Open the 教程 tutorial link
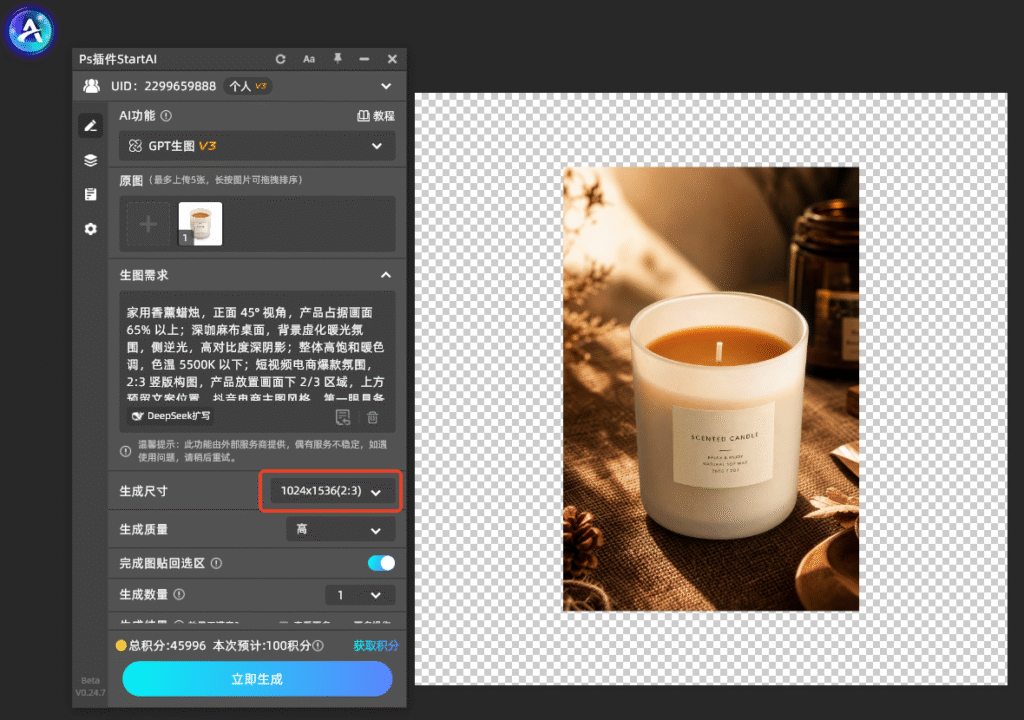Image resolution: width=1024 pixels, height=720 pixels. coord(376,116)
